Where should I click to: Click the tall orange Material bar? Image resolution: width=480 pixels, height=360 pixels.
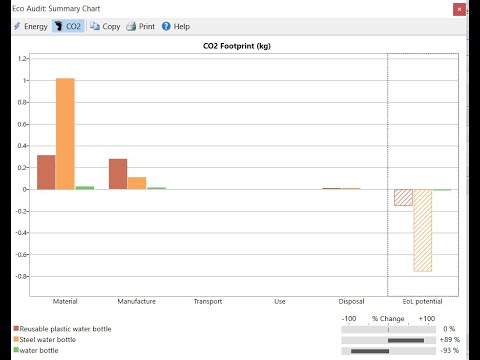(65, 134)
